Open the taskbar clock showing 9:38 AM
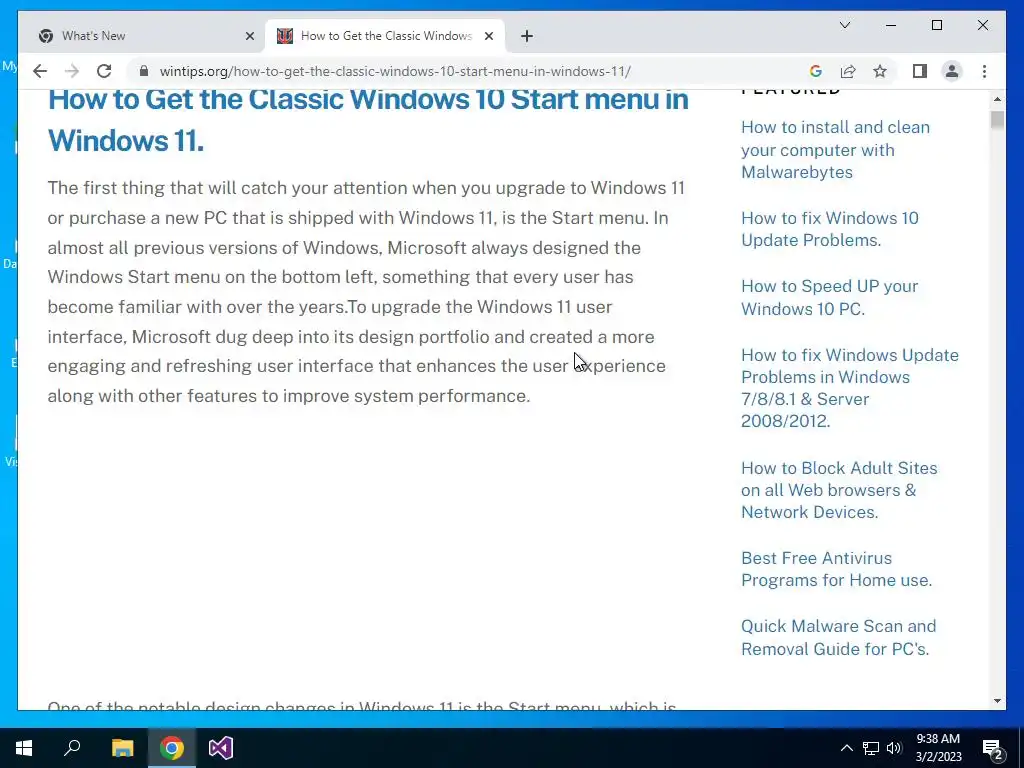 938,748
